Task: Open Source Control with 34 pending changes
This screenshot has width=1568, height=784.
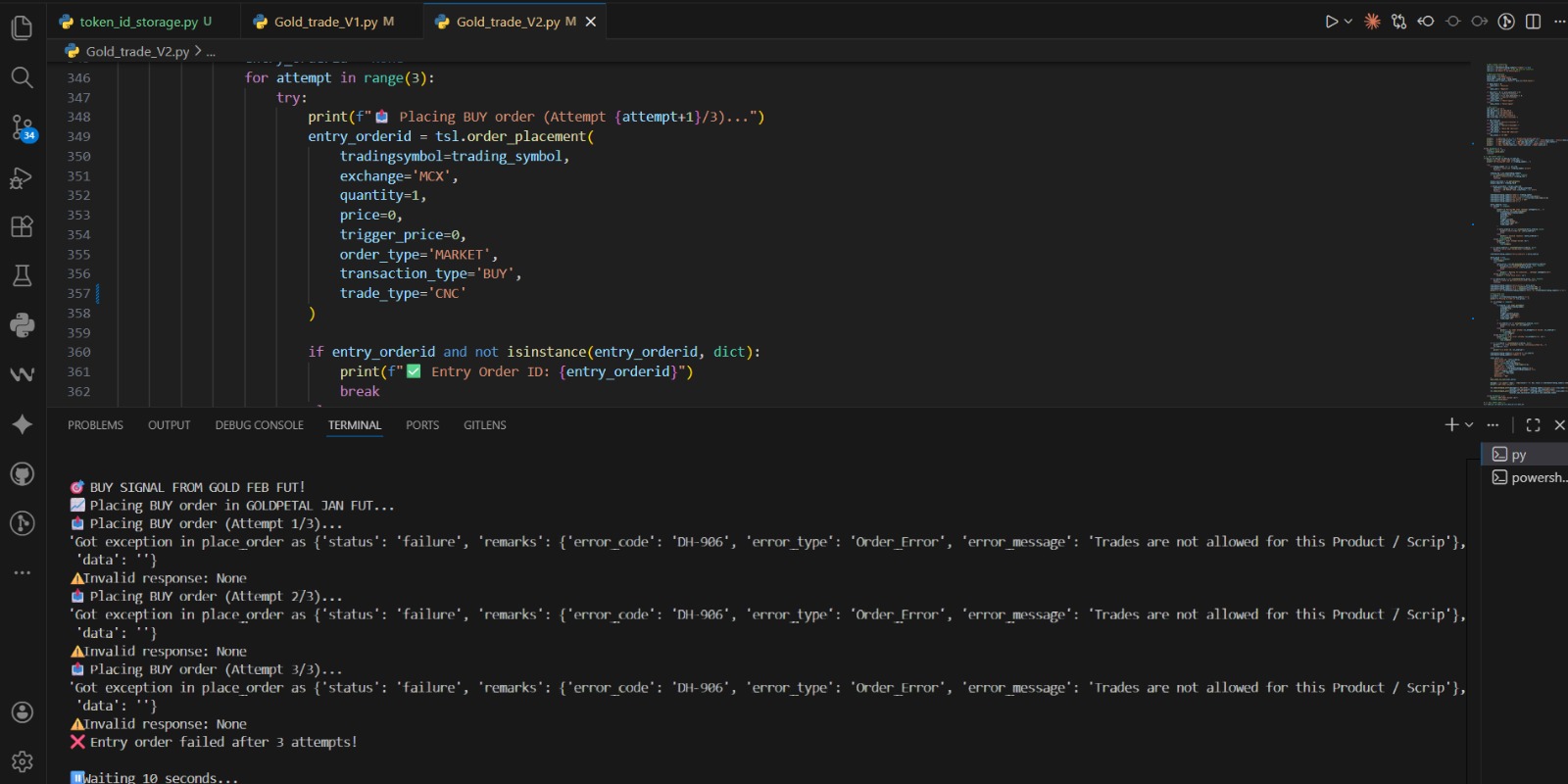Action: (x=22, y=127)
